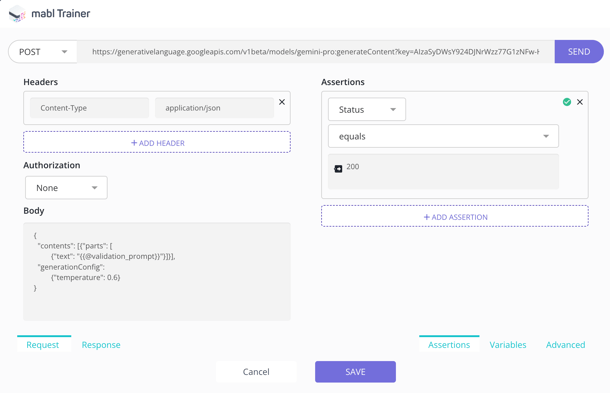Click the Body section label
This screenshot has width=610, height=393.
[x=34, y=211]
